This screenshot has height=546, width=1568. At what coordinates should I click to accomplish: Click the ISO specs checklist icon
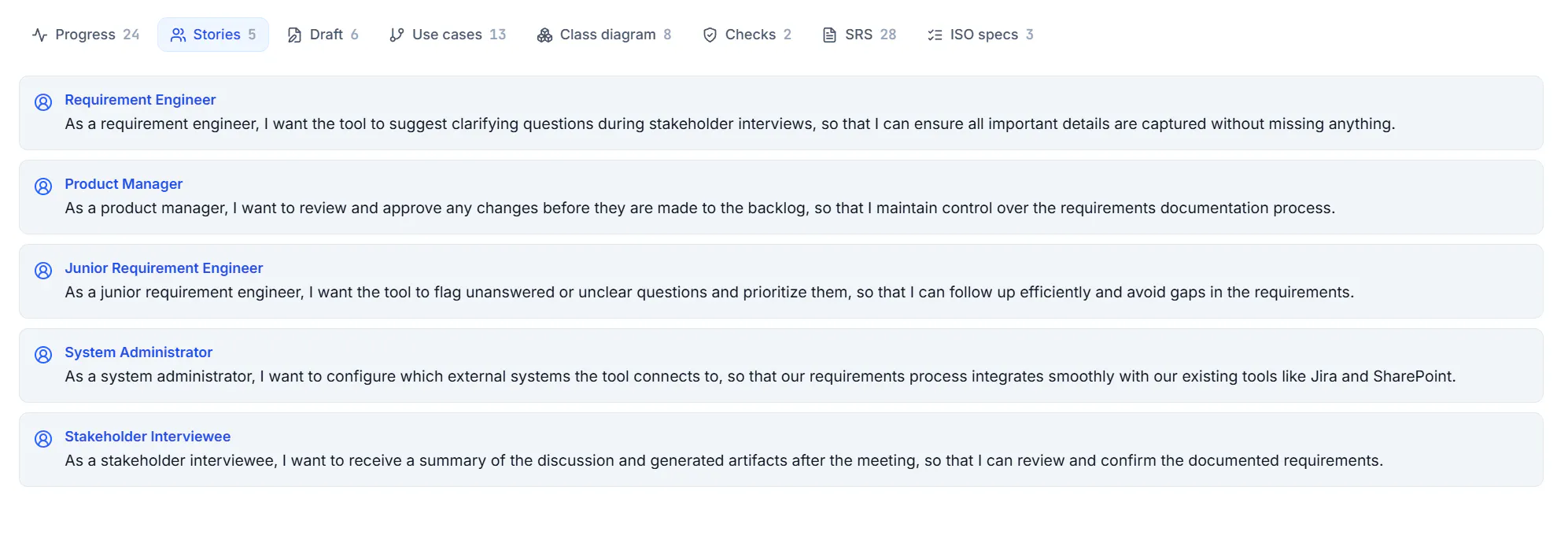click(935, 35)
